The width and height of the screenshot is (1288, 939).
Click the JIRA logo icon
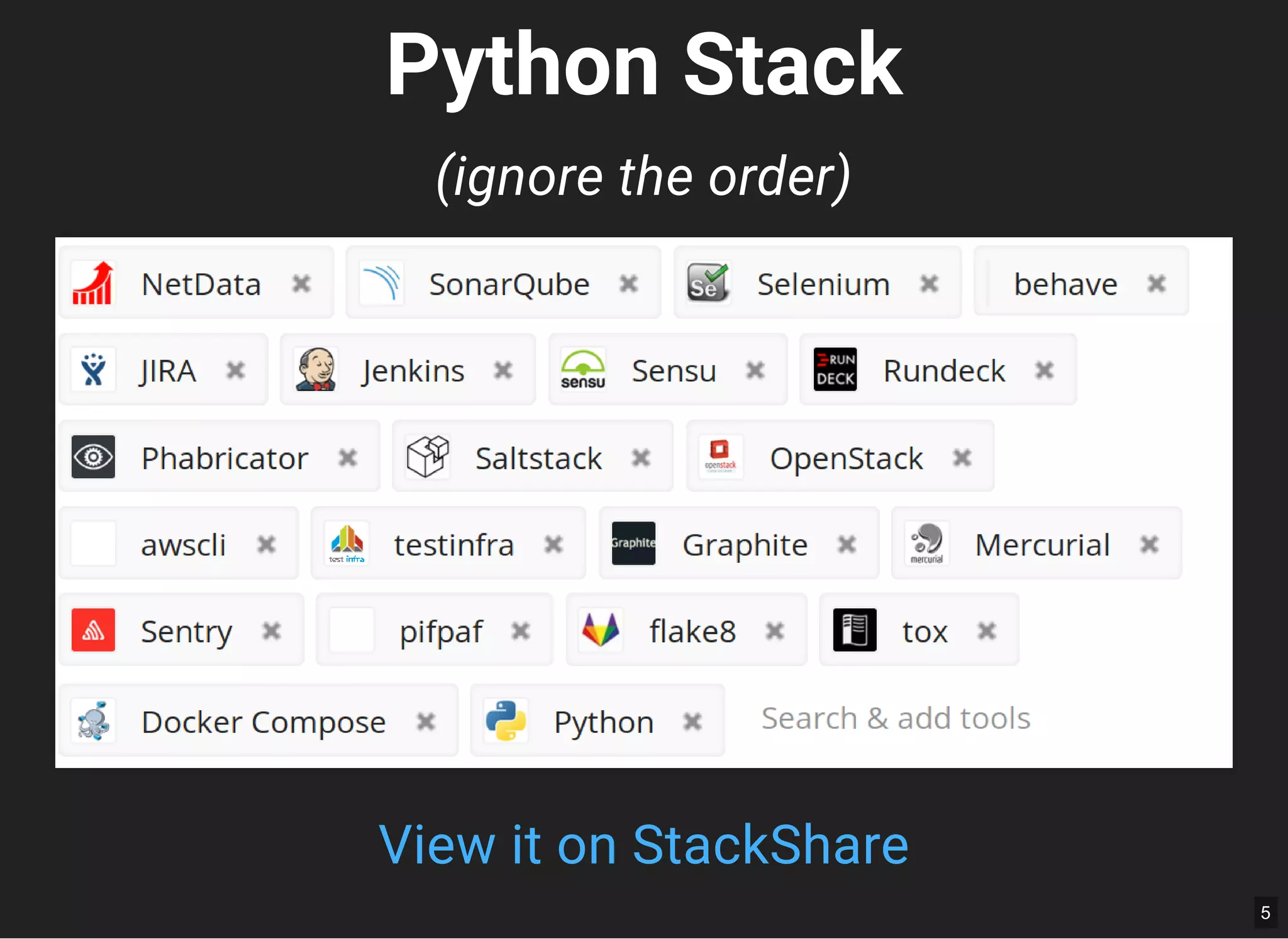(x=93, y=370)
